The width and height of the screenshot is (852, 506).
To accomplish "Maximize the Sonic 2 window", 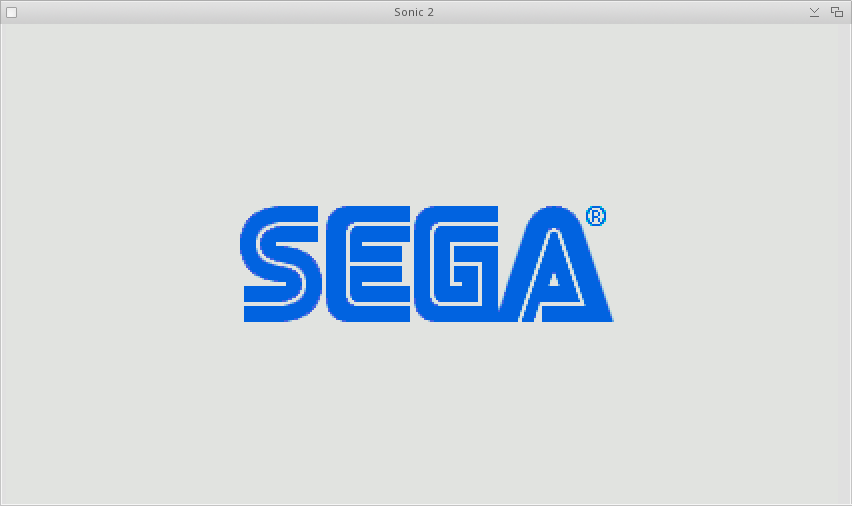I will [837, 12].
